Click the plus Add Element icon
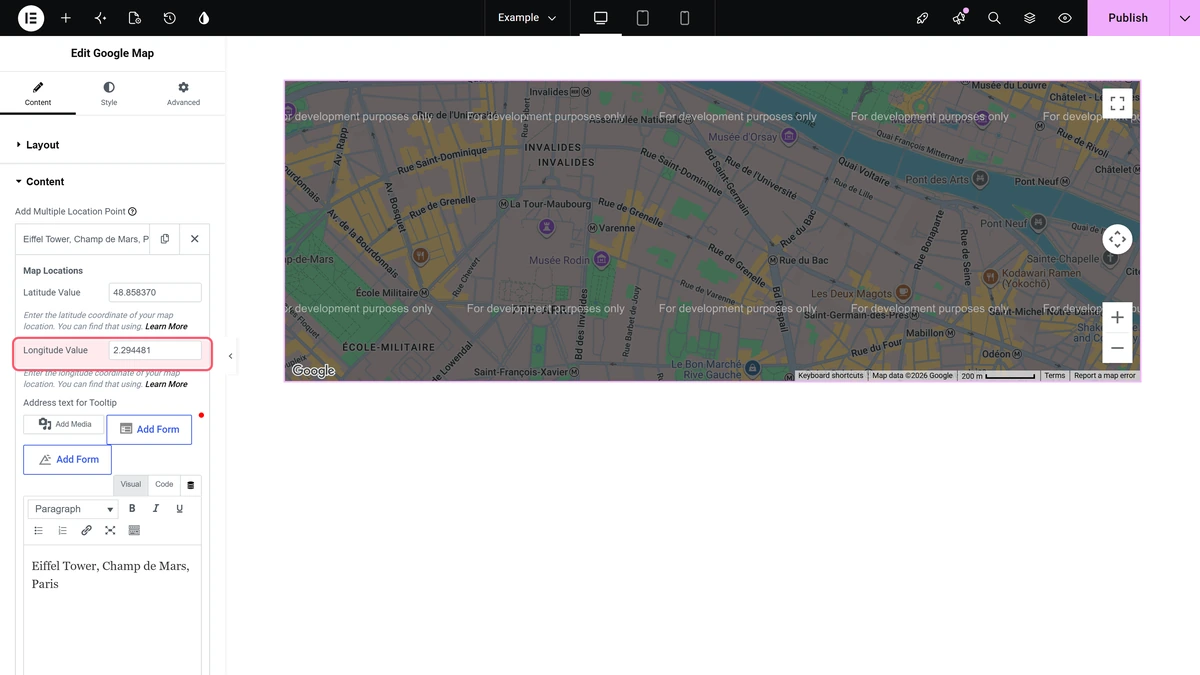 tap(66, 18)
